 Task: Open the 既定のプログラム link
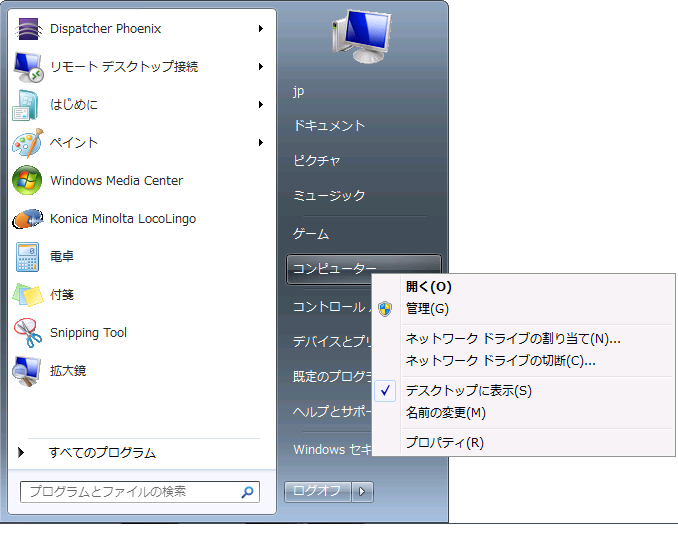tap(332, 376)
